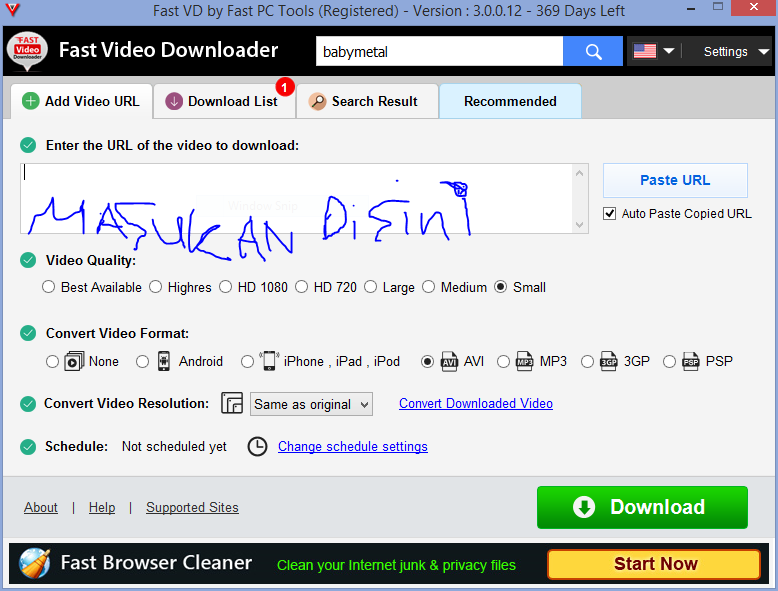
Task: Click the Paste URL button
Action: tap(675, 180)
